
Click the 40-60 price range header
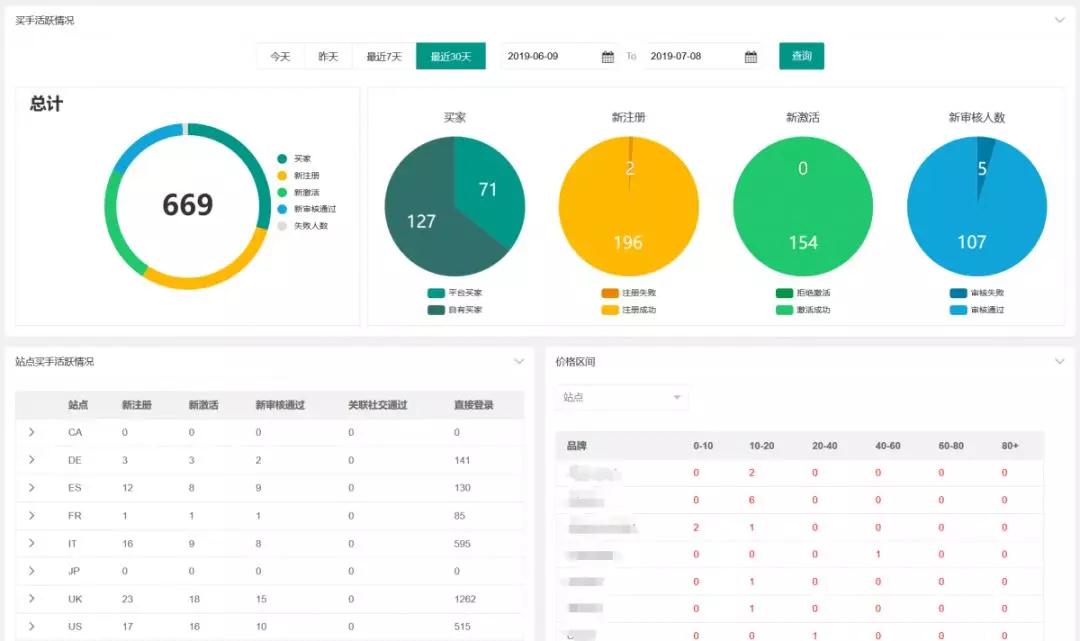pos(888,445)
